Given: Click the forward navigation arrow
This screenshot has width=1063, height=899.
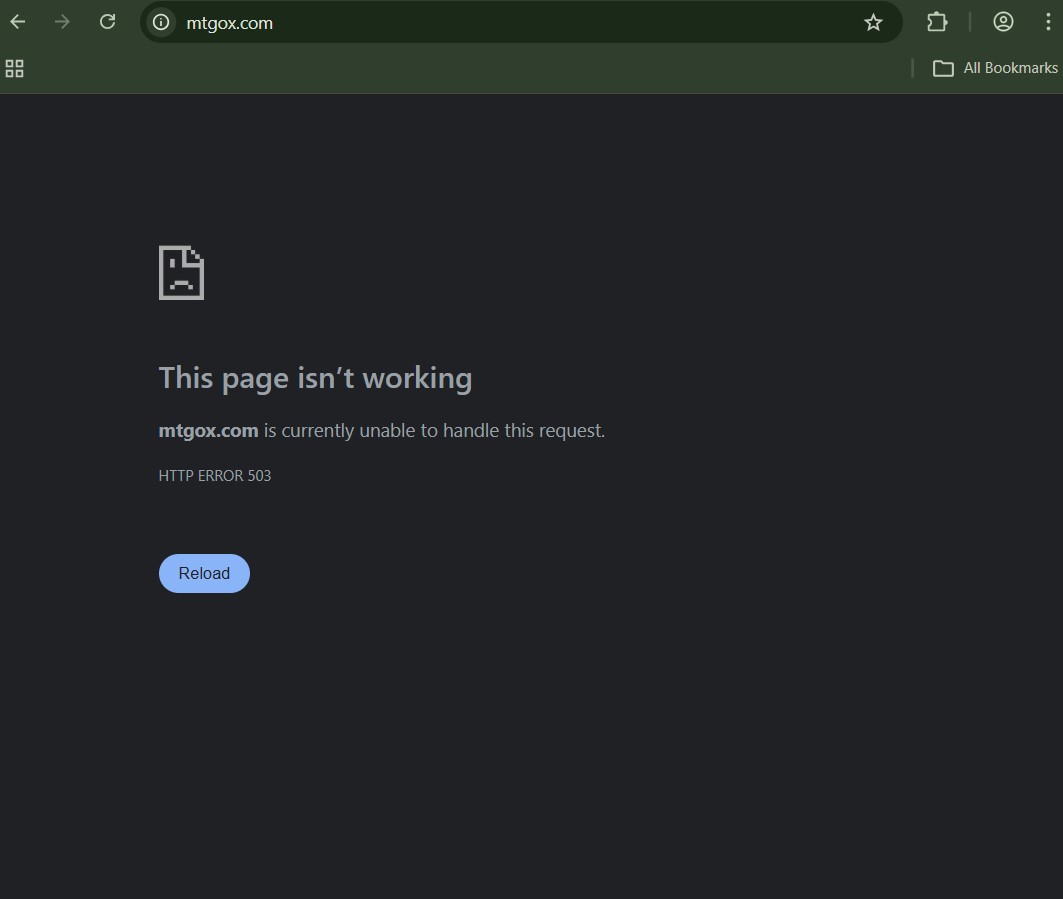Looking at the screenshot, I should 63,22.
